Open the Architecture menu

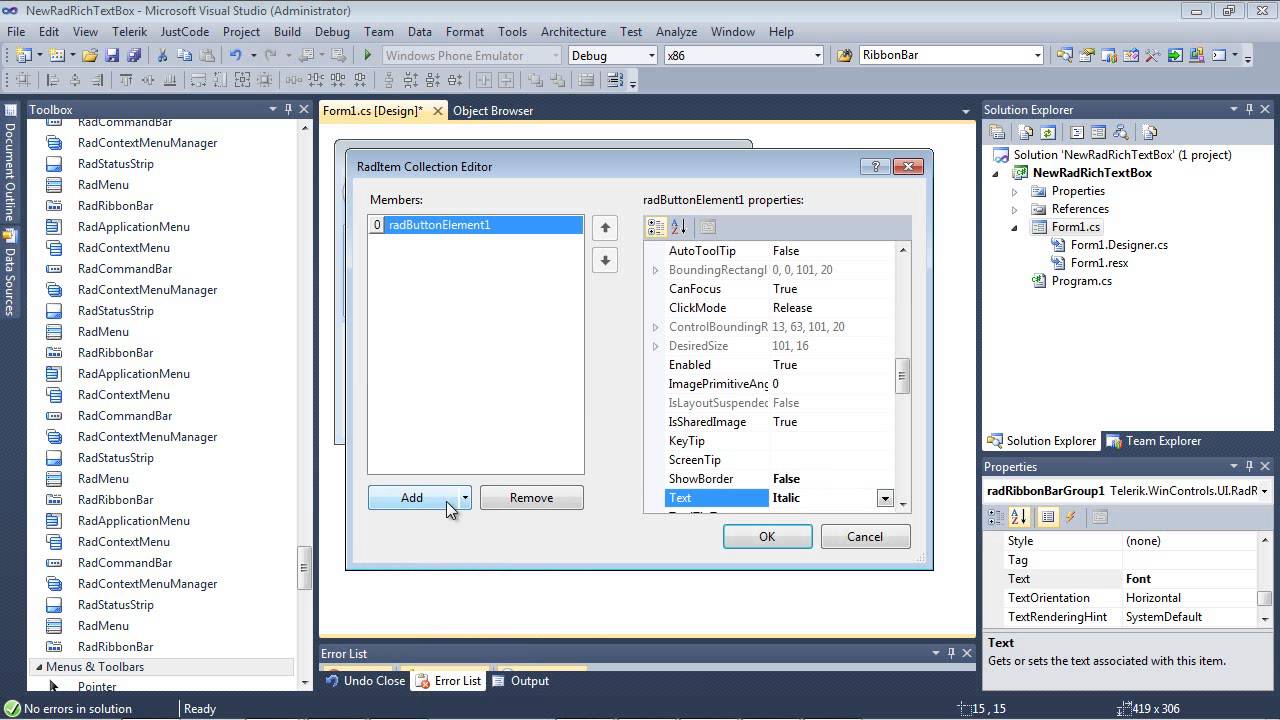pos(573,32)
